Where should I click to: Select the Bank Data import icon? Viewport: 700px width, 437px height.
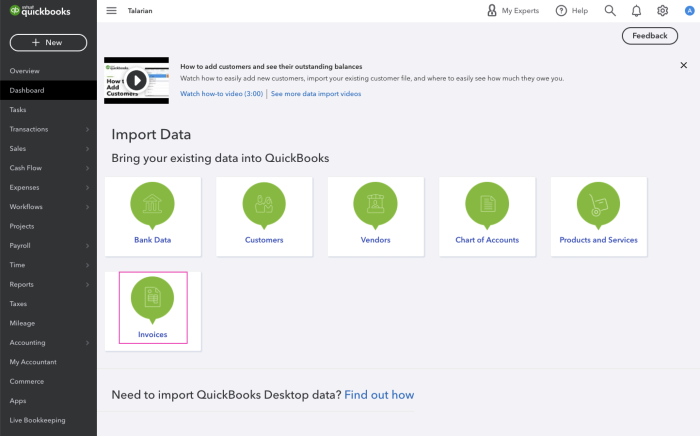pos(152,204)
